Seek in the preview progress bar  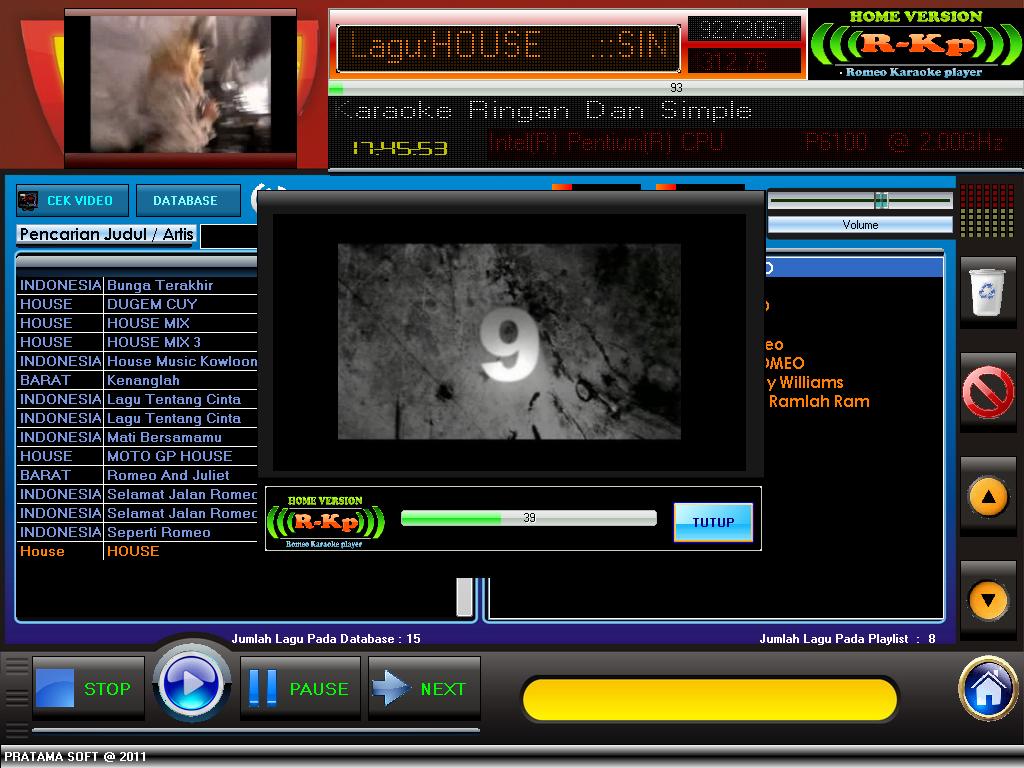528,518
